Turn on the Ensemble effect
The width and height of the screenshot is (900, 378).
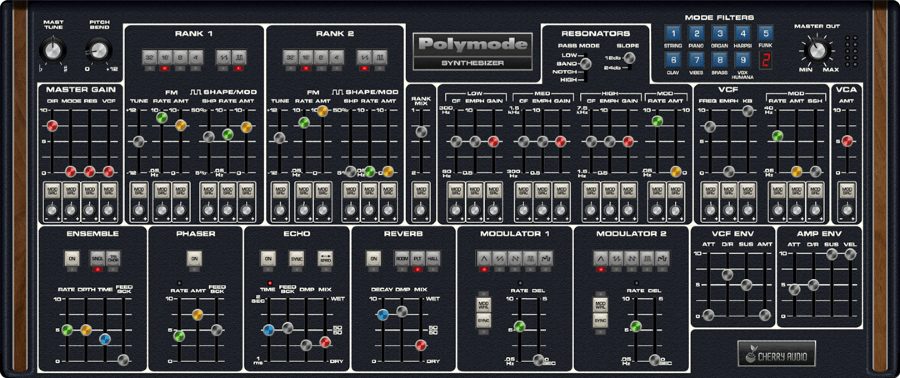(x=72, y=258)
